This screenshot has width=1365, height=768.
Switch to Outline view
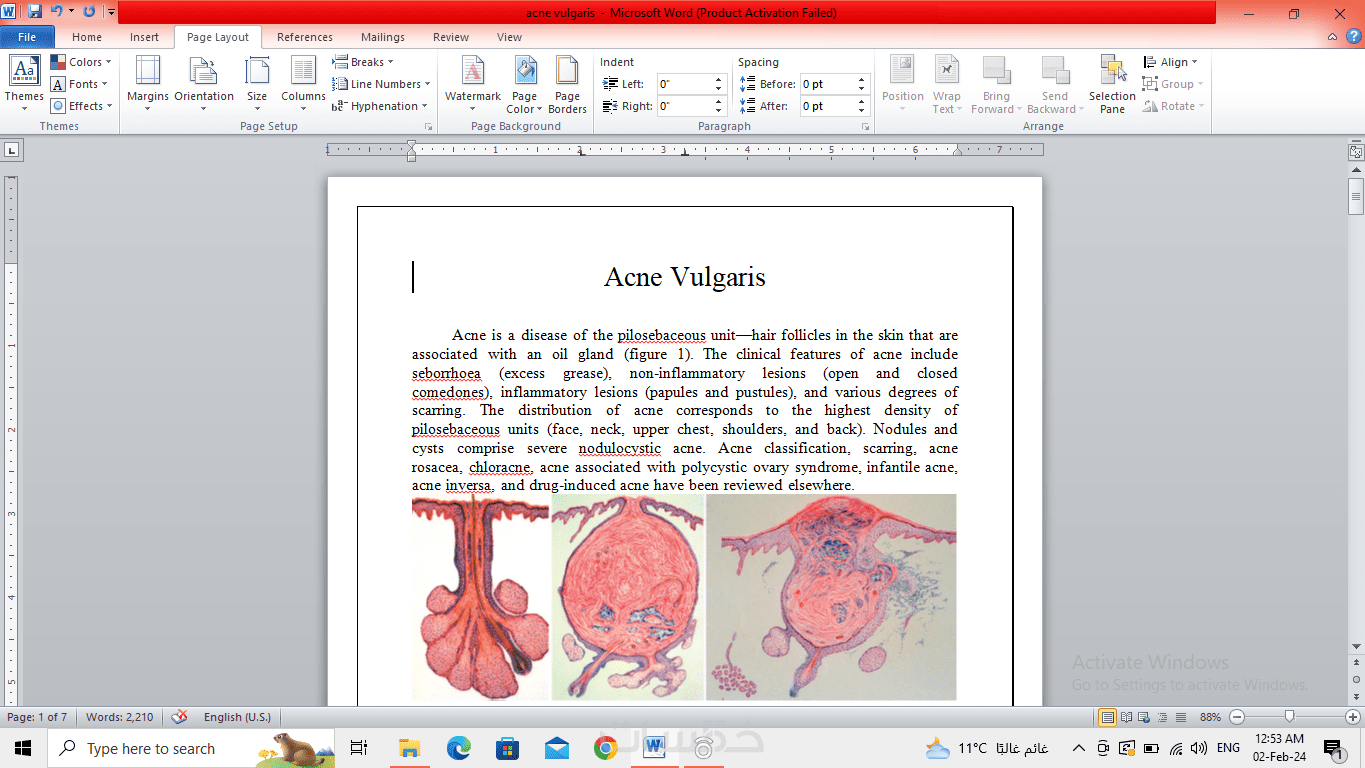1164,717
